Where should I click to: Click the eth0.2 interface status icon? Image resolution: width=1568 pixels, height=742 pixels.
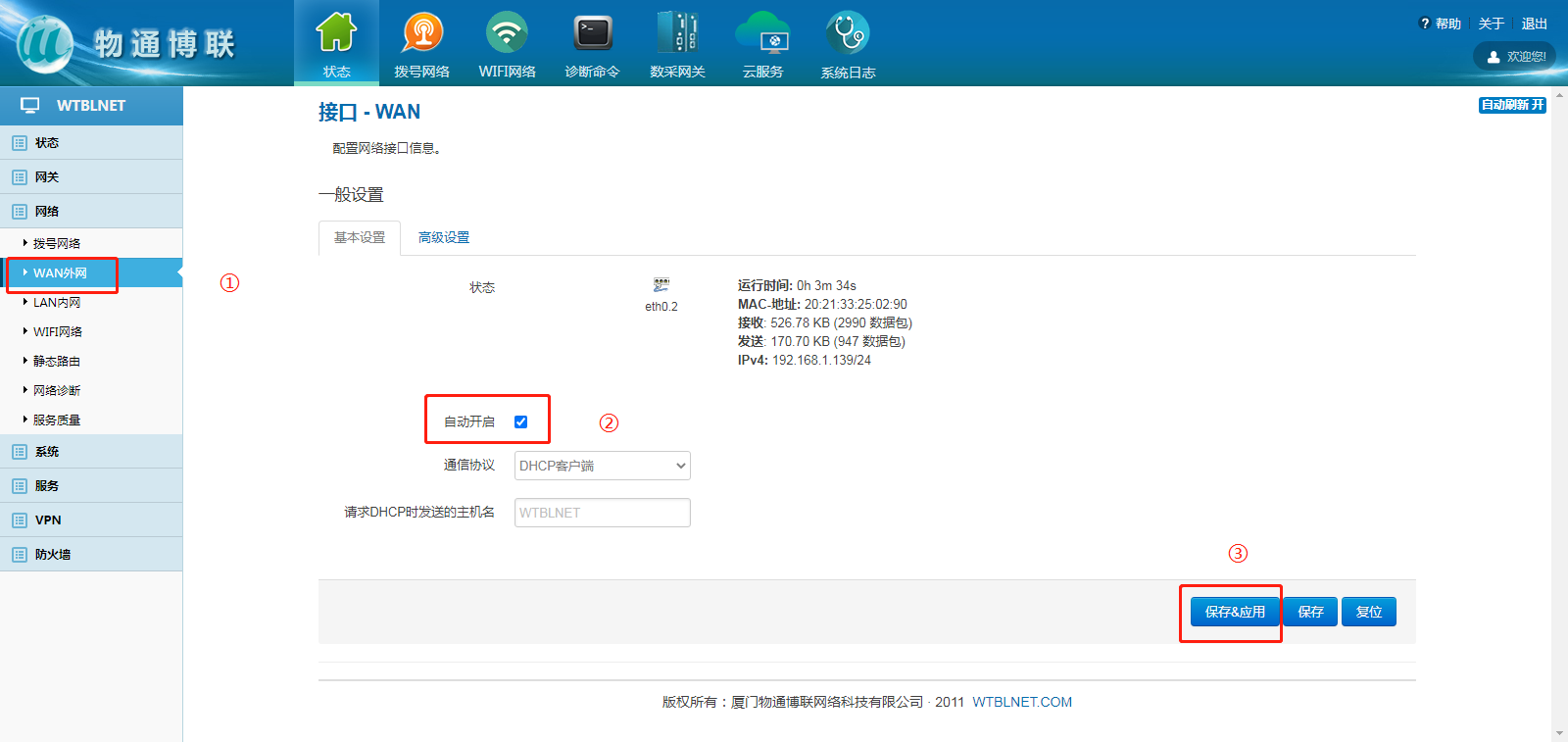pos(661,285)
